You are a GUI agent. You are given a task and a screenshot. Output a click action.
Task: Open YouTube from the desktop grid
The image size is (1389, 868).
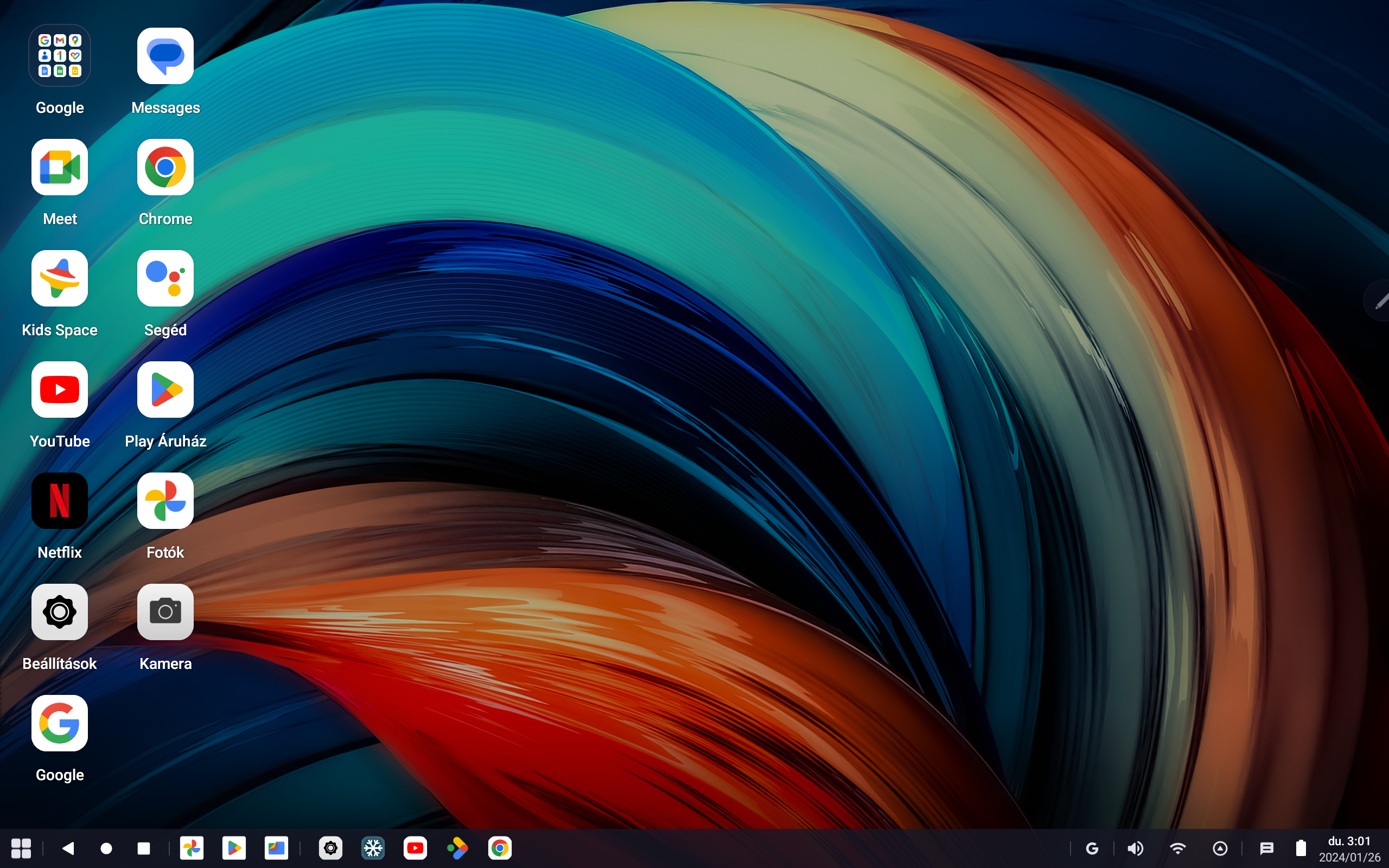[x=60, y=390]
